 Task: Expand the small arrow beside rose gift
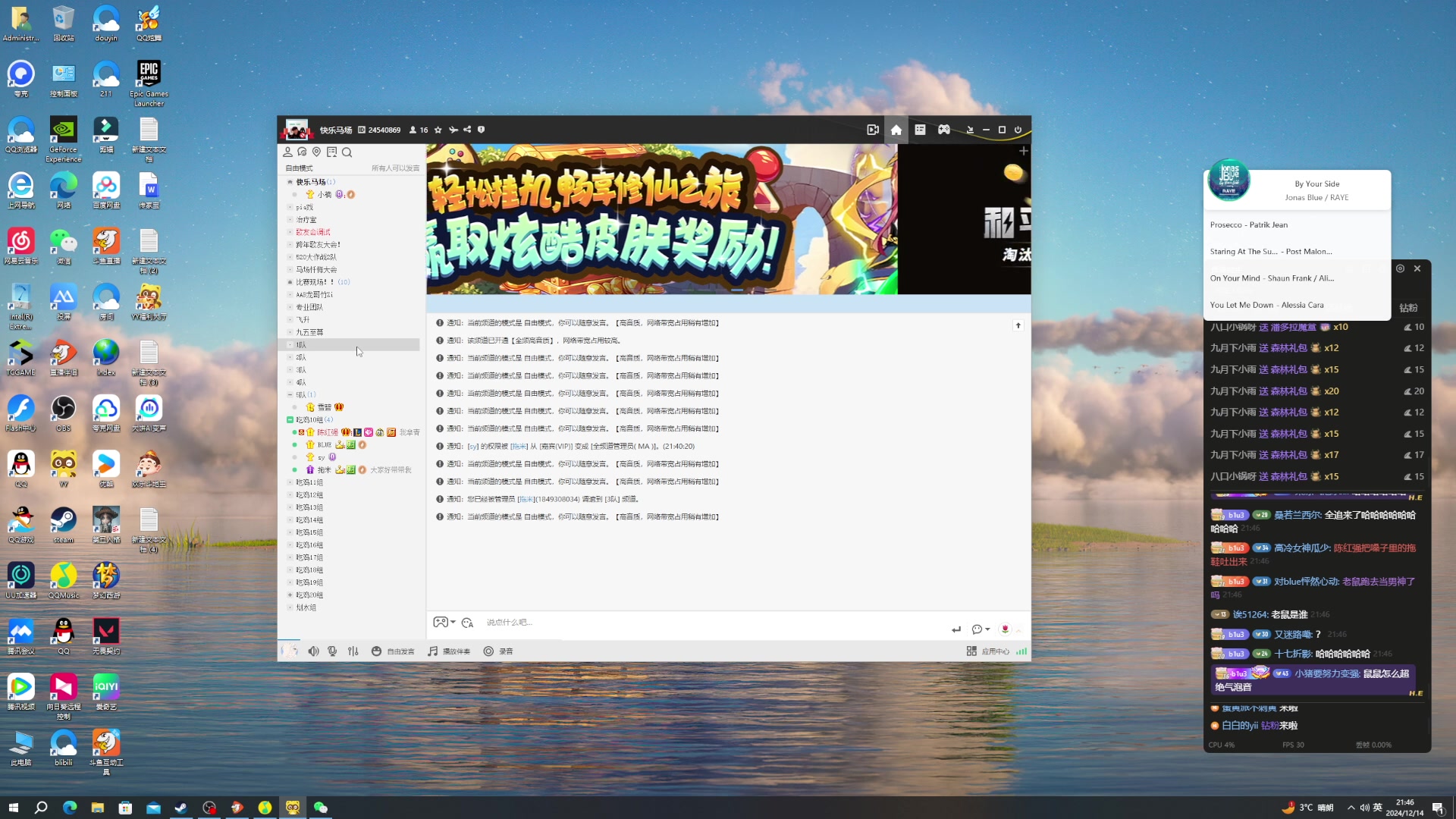(x=1018, y=630)
